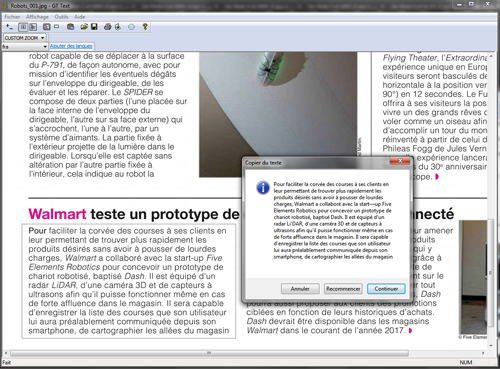This screenshot has height=369, width=500.
Task: Click the airship photo in the document
Action: point(278,114)
